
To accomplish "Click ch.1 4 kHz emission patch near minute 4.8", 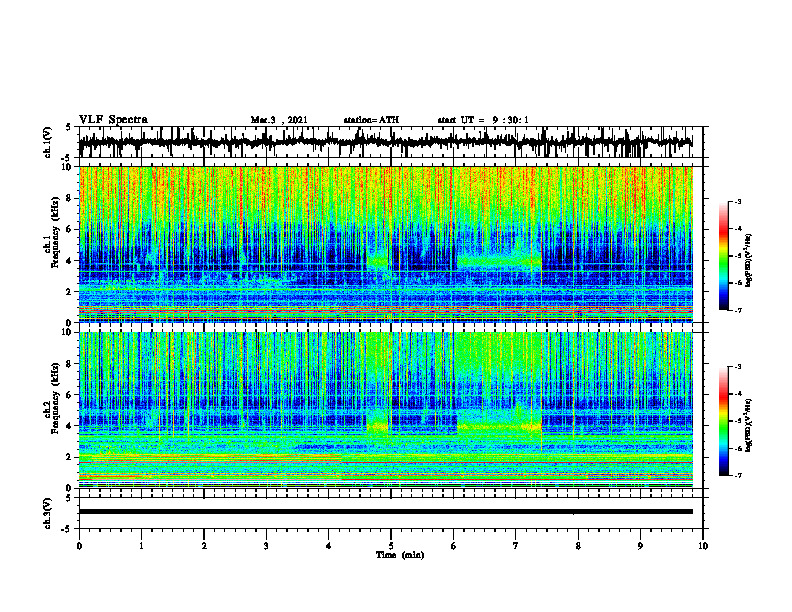I will (378, 262).
